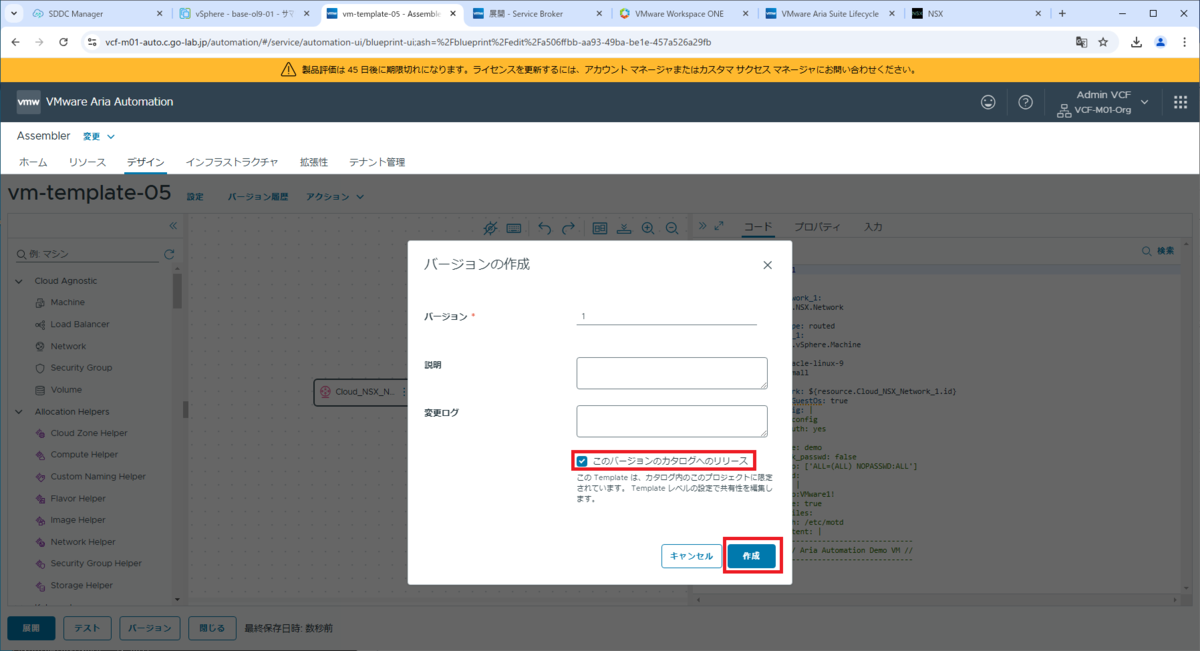Click into the 変更ログ change log textarea
The width and height of the screenshot is (1200, 651).
coord(672,421)
